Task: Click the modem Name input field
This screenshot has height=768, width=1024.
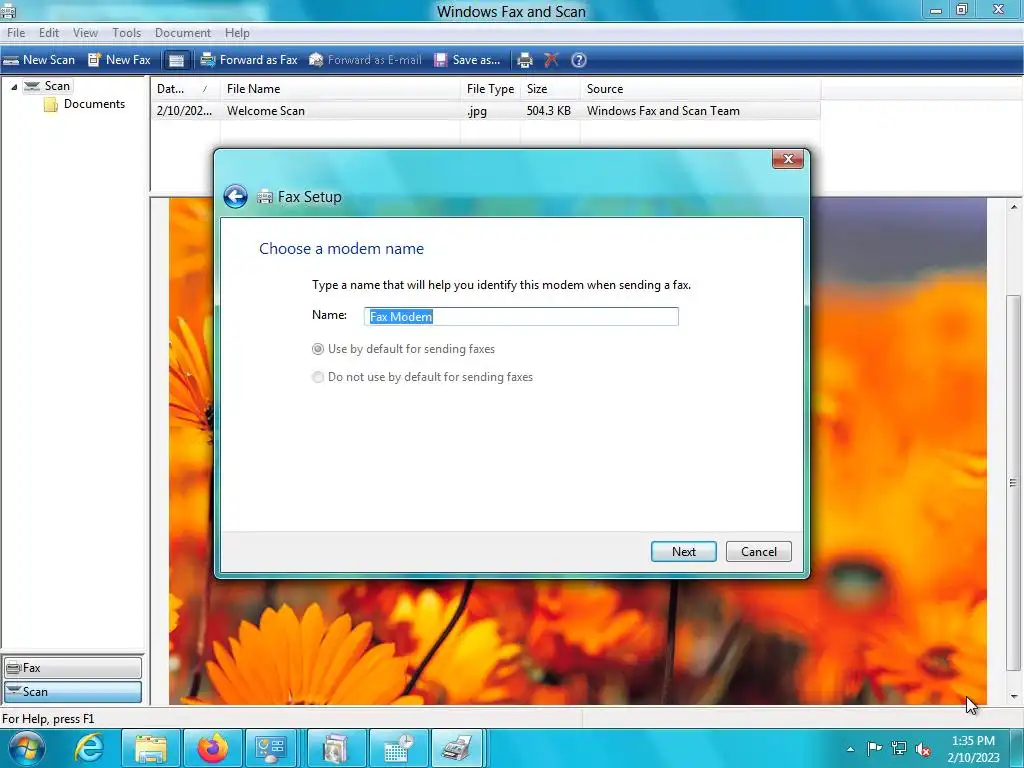Action: 521,316
